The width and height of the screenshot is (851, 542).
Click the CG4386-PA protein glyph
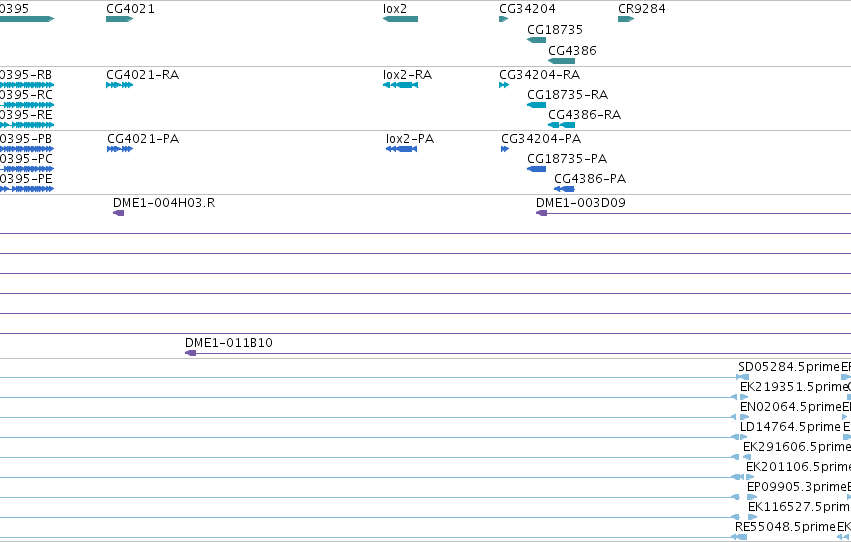click(x=564, y=189)
